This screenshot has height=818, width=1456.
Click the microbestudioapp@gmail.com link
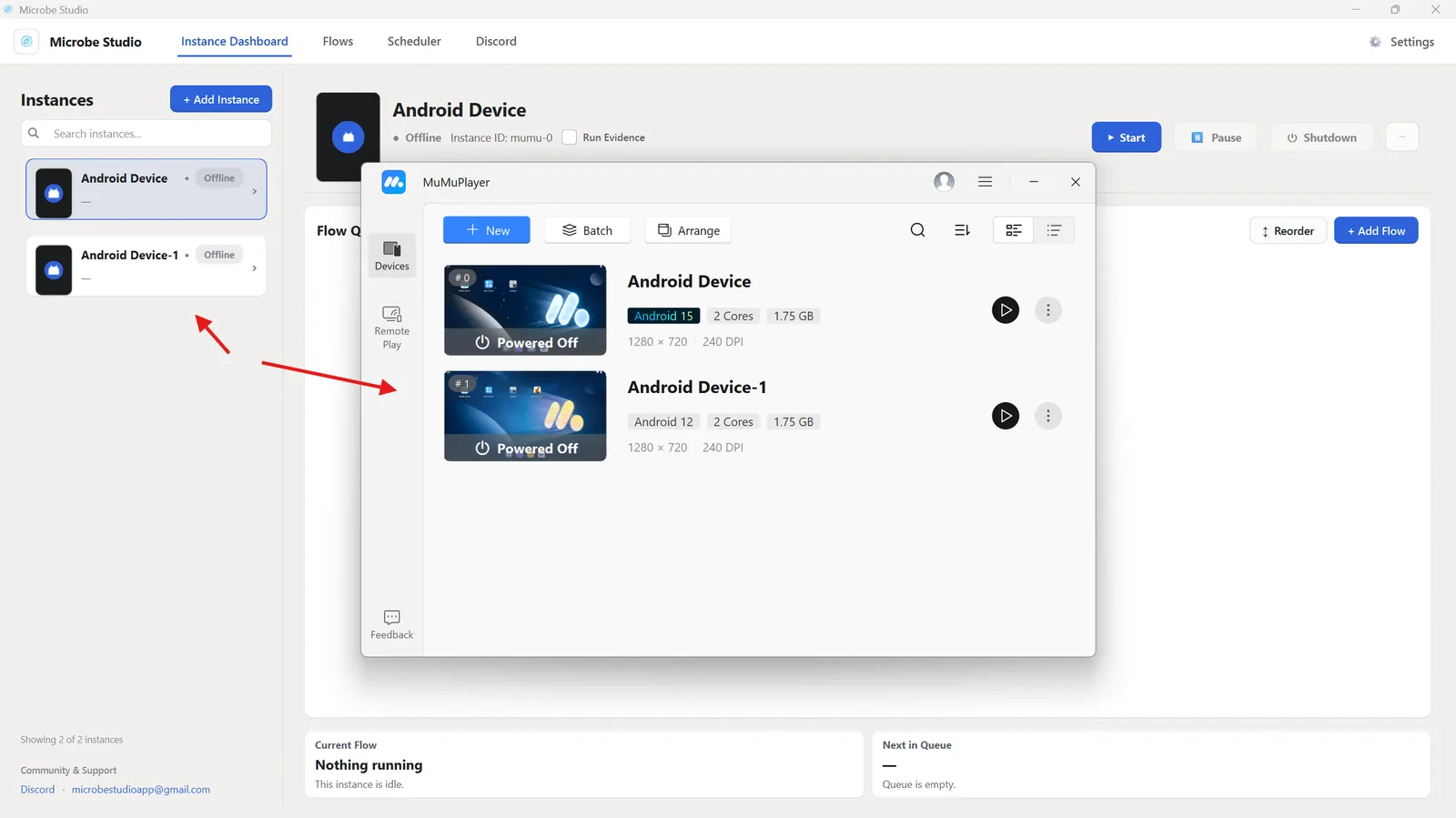[x=141, y=790]
